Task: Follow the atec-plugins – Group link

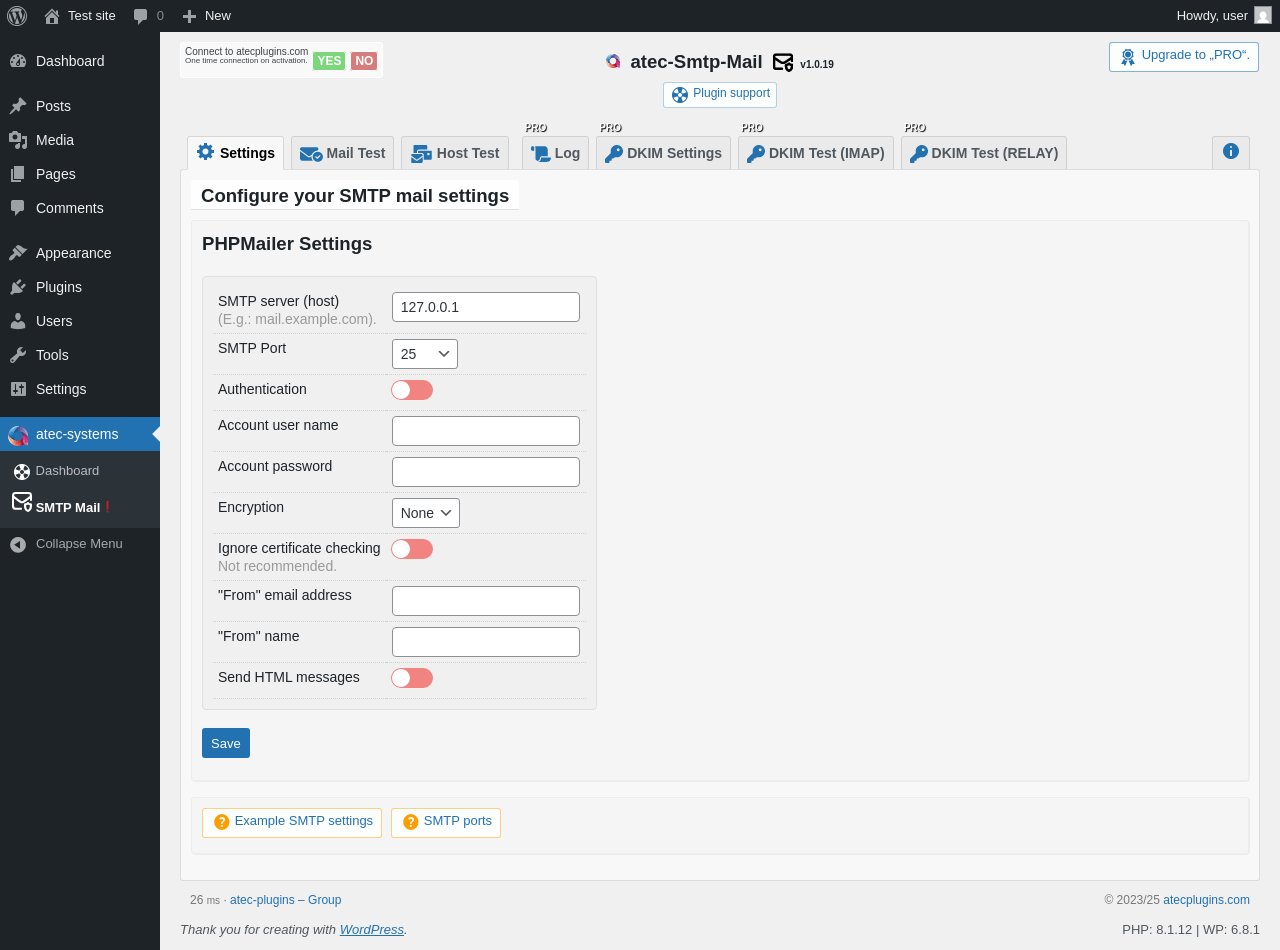Action: click(285, 900)
